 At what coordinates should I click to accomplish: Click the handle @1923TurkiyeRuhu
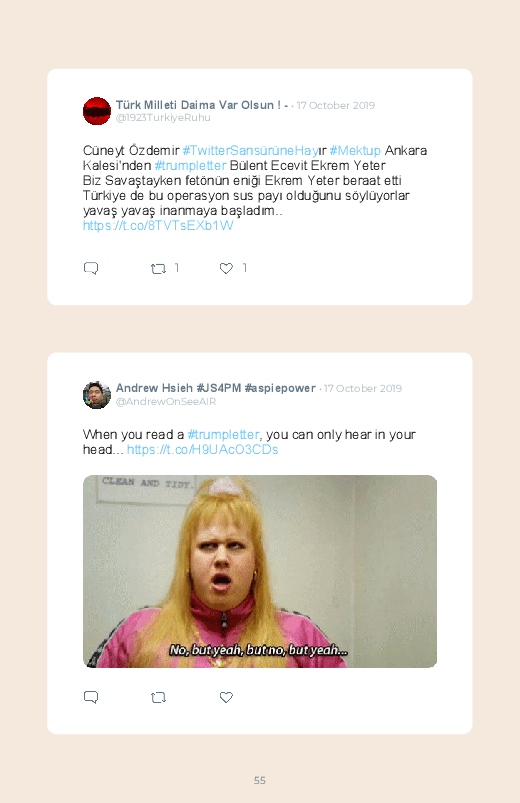tap(163, 117)
